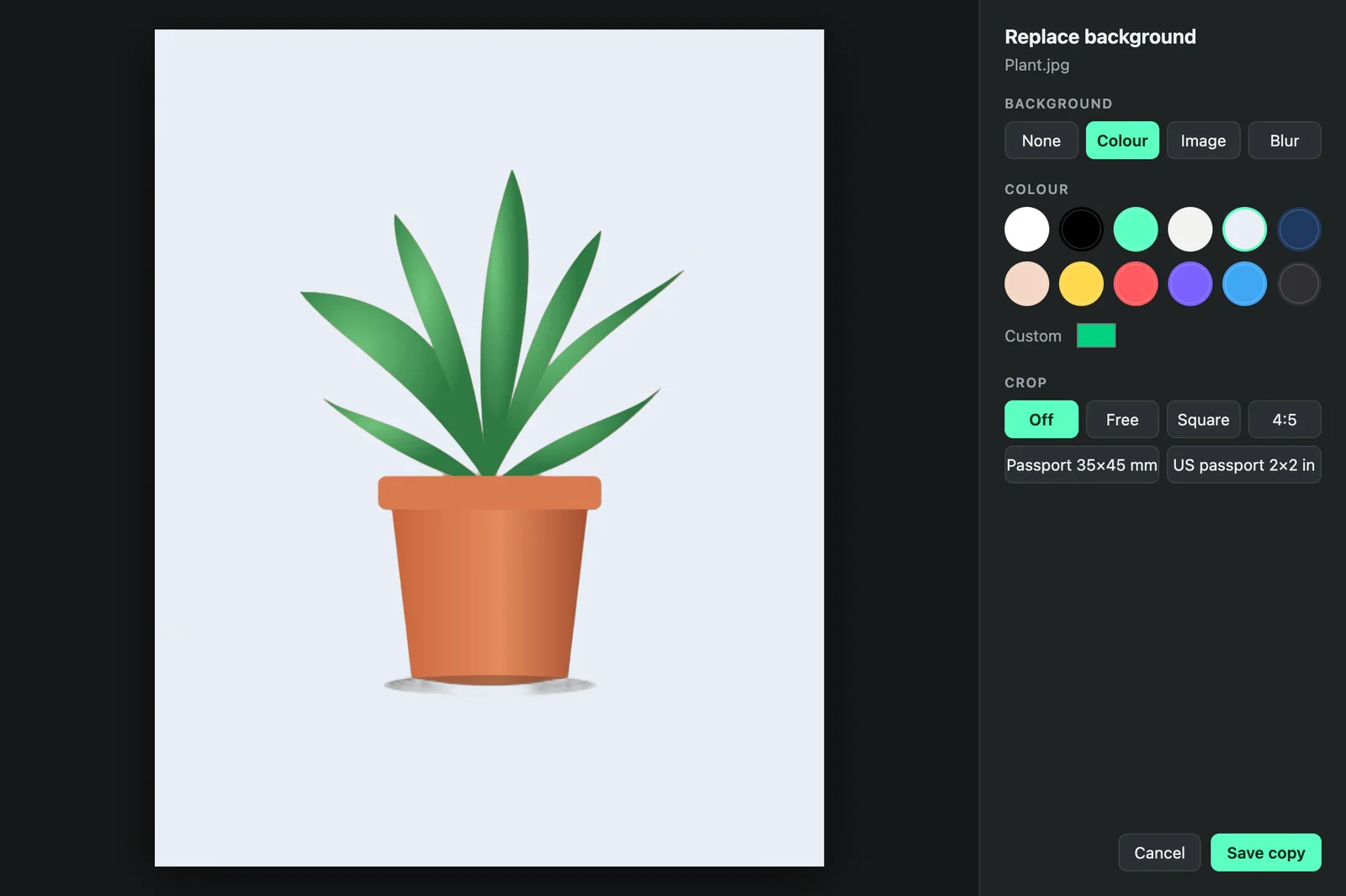Image resolution: width=1346 pixels, height=896 pixels.
Task: Click the Plant.jpg file name
Action: point(1036,65)
